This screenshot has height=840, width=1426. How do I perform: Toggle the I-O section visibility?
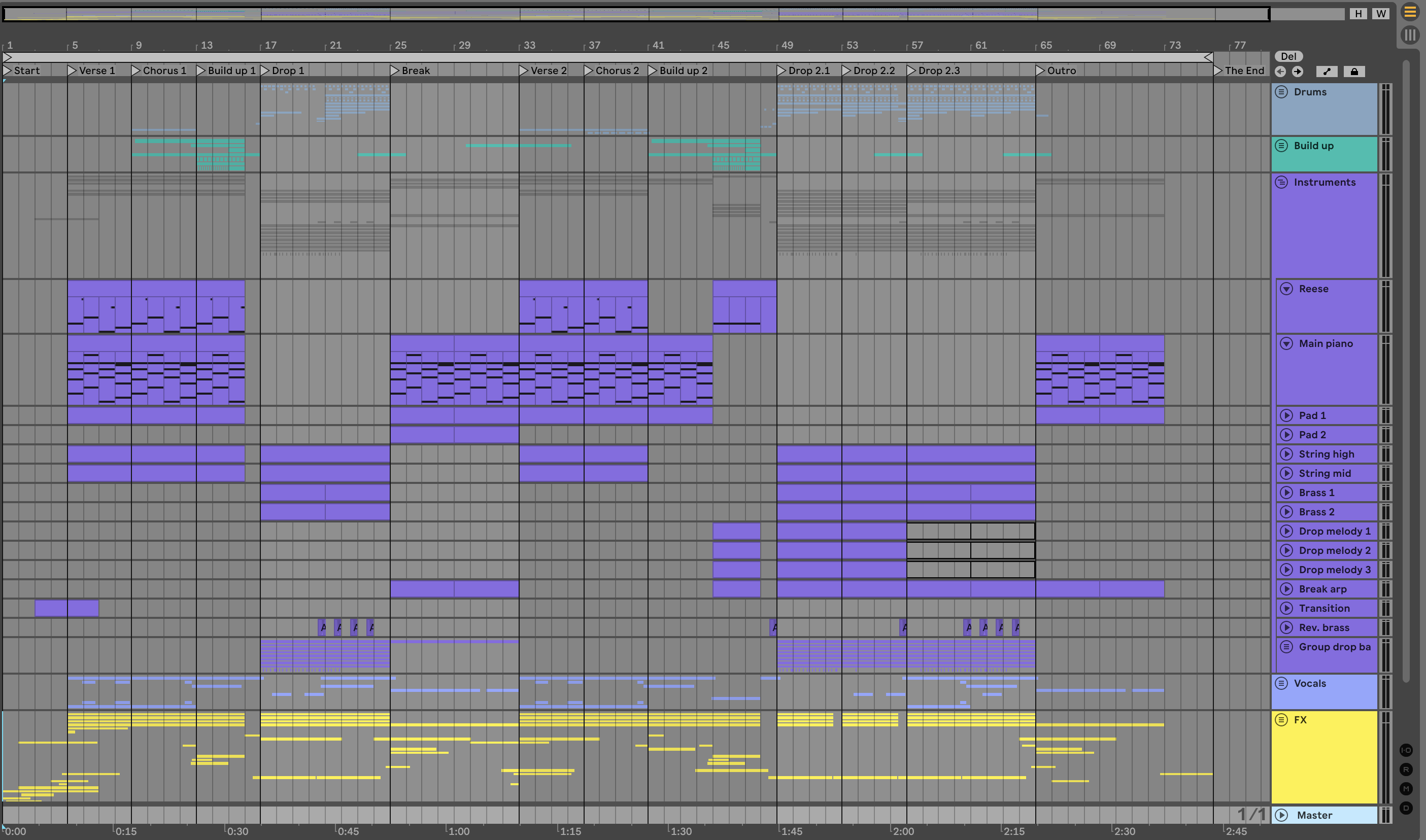point(1406,750)
